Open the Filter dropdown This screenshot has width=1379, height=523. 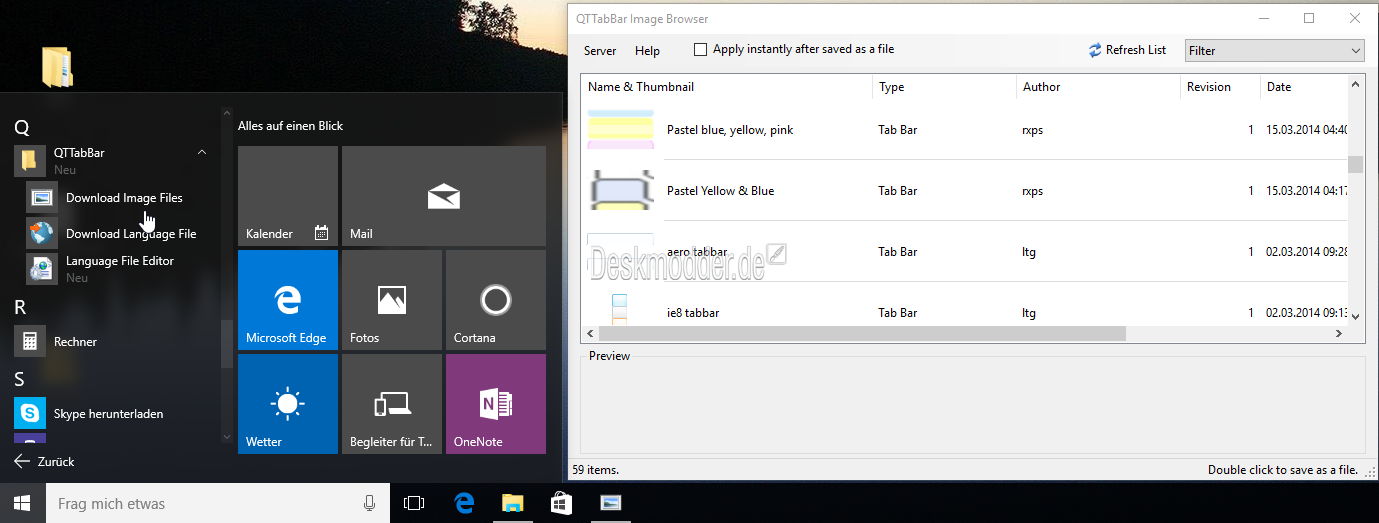coord(1275,50)
